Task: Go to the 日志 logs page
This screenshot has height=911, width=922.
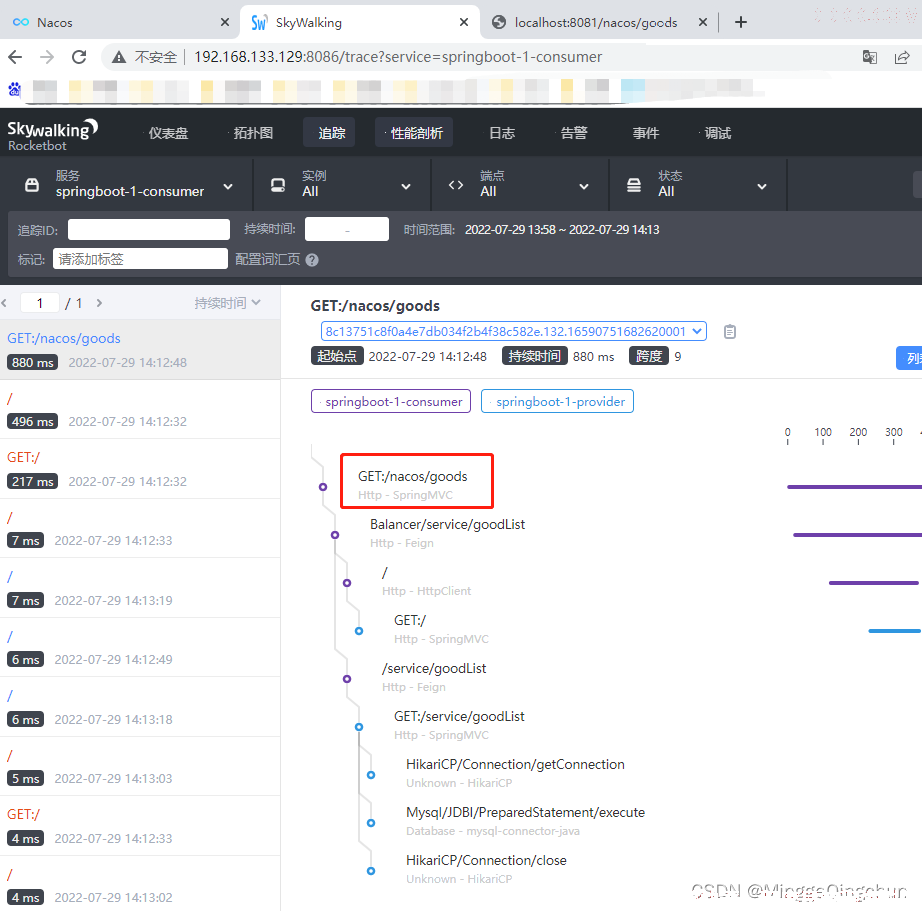Action: click(x=502, y=133)
